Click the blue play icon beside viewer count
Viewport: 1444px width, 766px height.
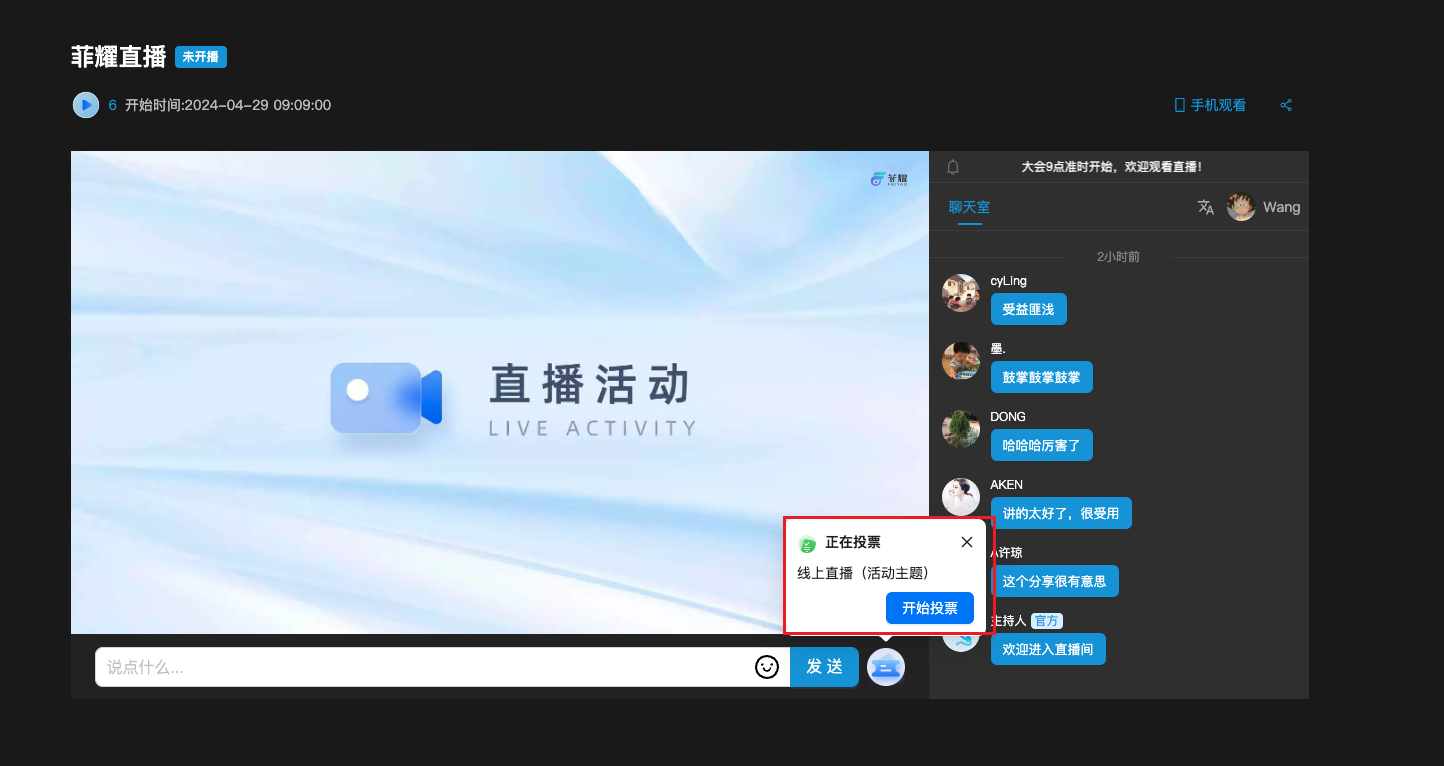86,105
